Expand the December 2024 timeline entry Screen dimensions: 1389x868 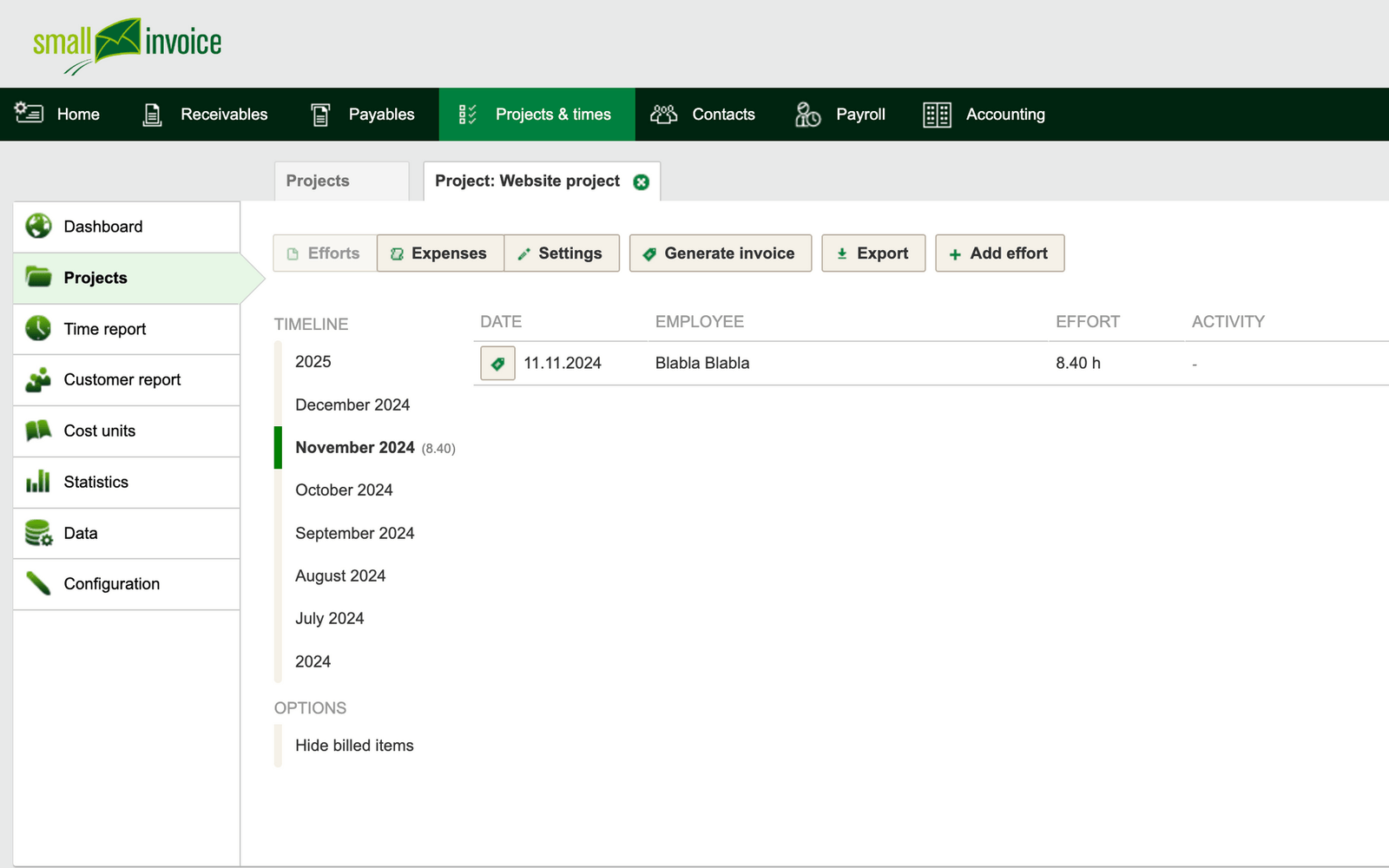352,404
